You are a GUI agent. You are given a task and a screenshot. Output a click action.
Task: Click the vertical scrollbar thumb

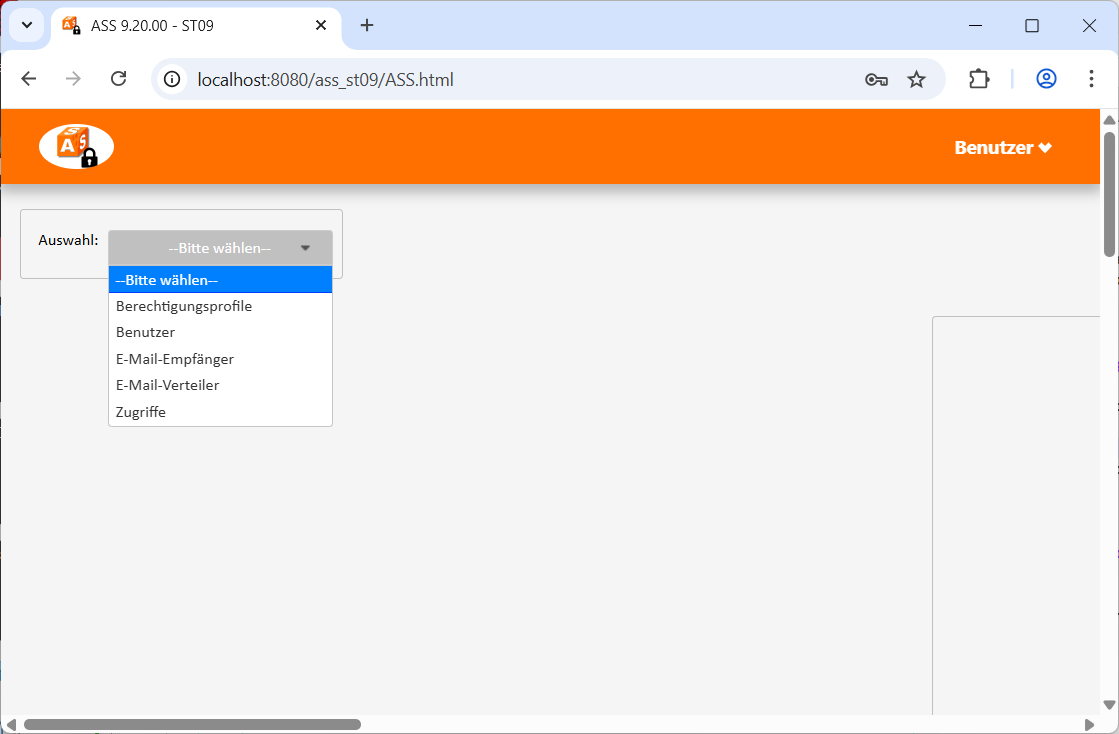[1109, 194]
